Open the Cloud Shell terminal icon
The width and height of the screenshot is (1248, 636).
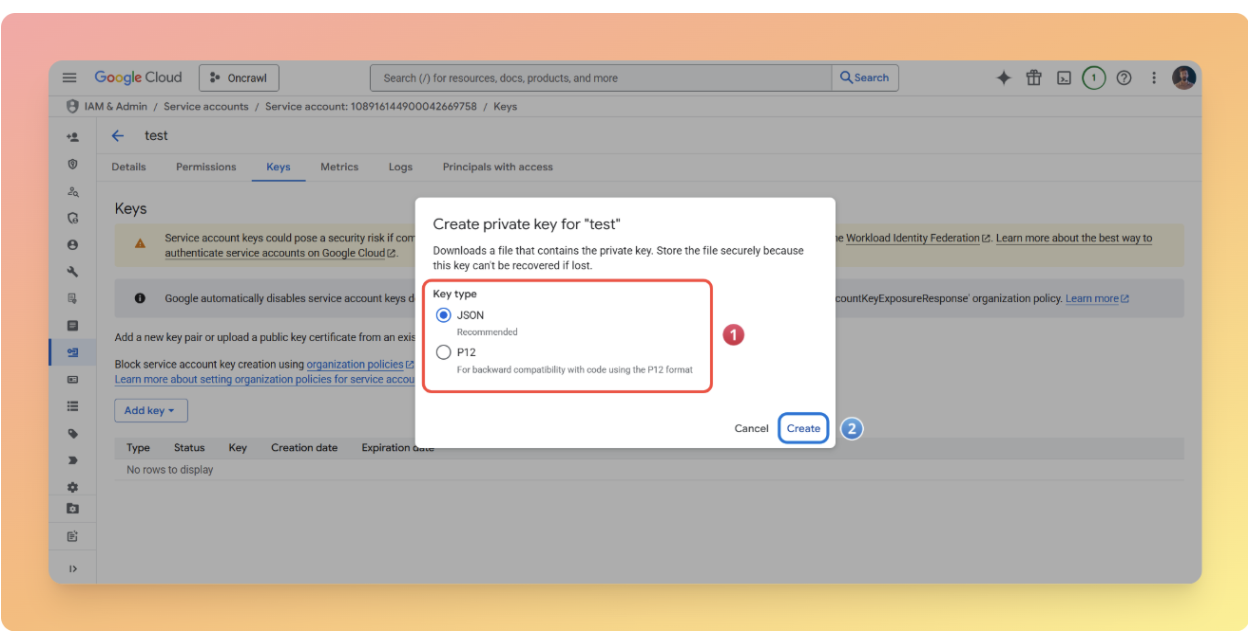click(1063, 77)
